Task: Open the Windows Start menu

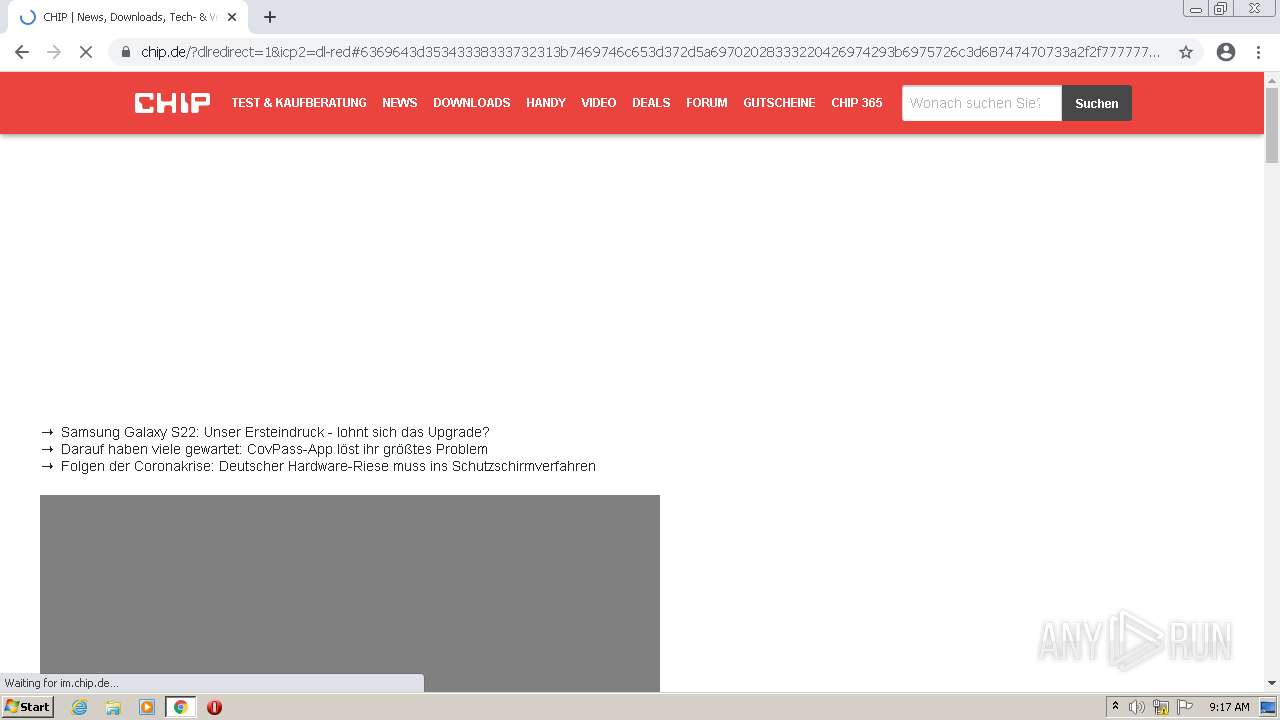Action: [x=27, y=706]
